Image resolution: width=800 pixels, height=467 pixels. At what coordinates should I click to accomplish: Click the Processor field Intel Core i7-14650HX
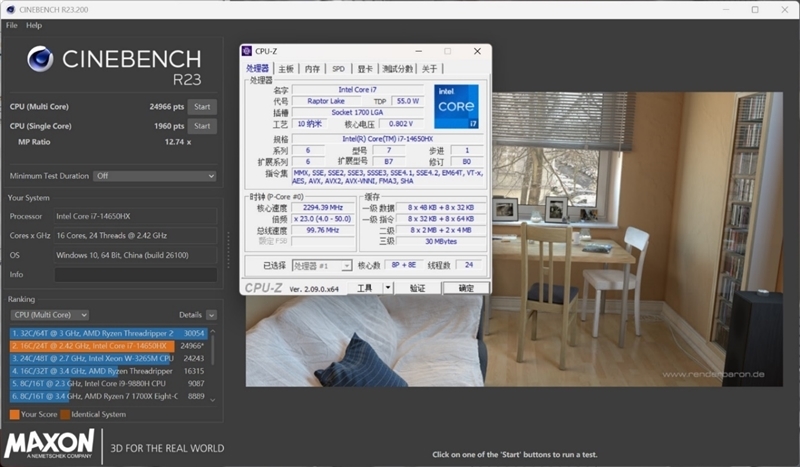click(x=136, y=216)
